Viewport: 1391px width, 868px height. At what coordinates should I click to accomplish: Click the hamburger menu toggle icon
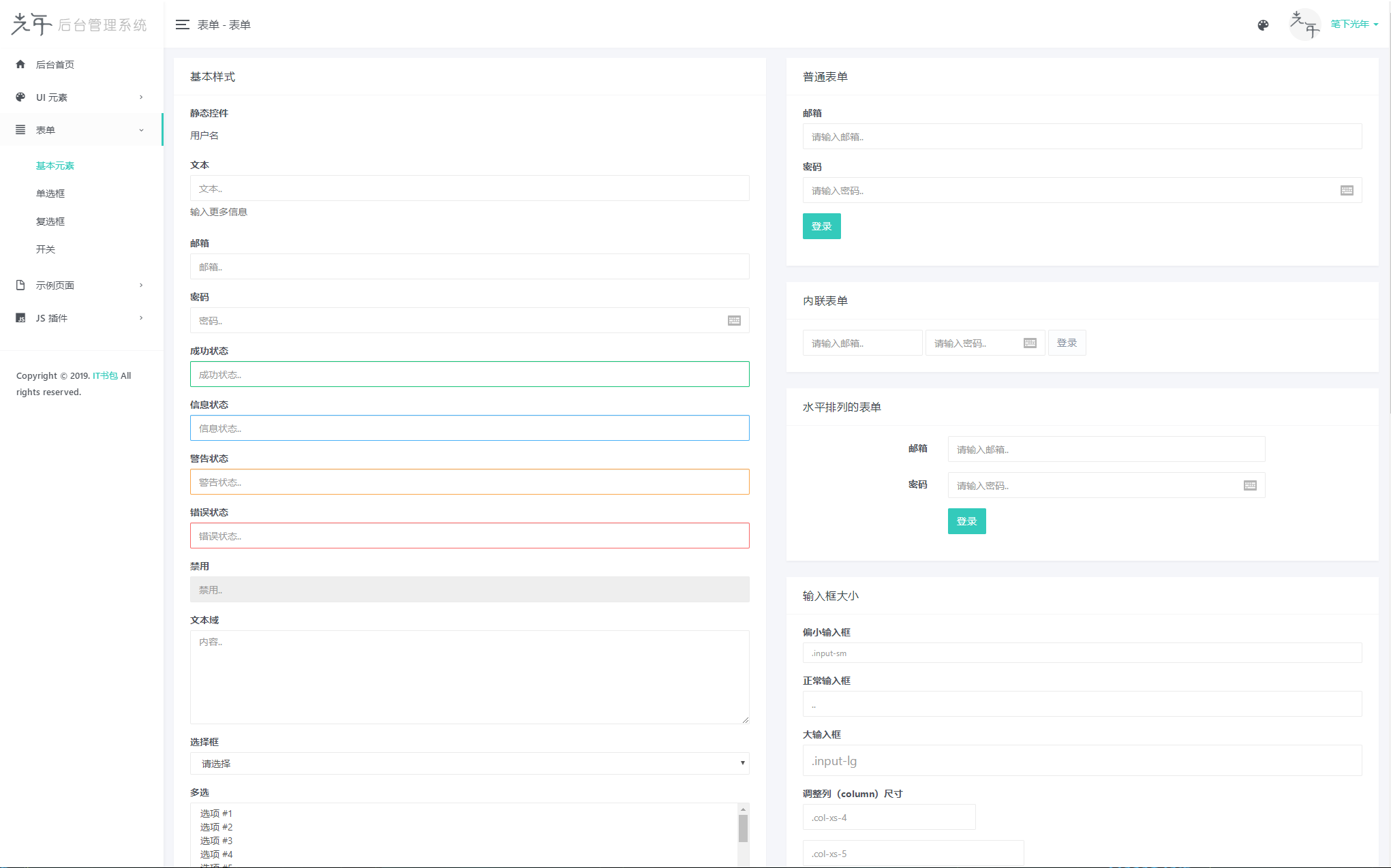(x=182, y=25)
